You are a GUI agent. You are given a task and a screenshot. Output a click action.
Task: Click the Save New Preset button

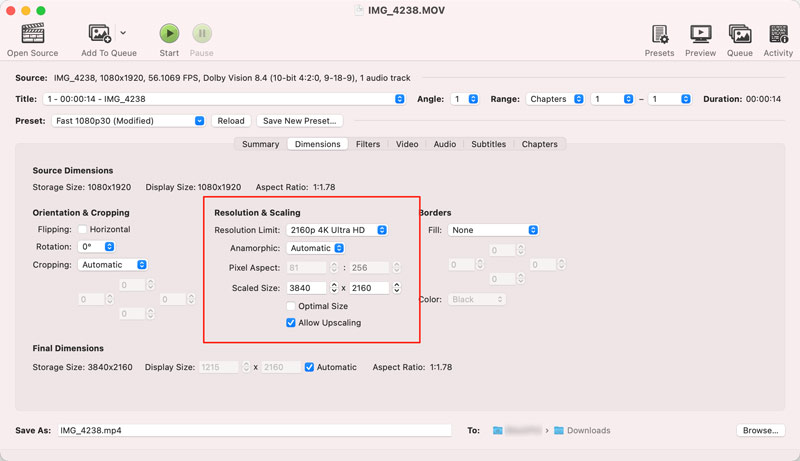[299, 121]
